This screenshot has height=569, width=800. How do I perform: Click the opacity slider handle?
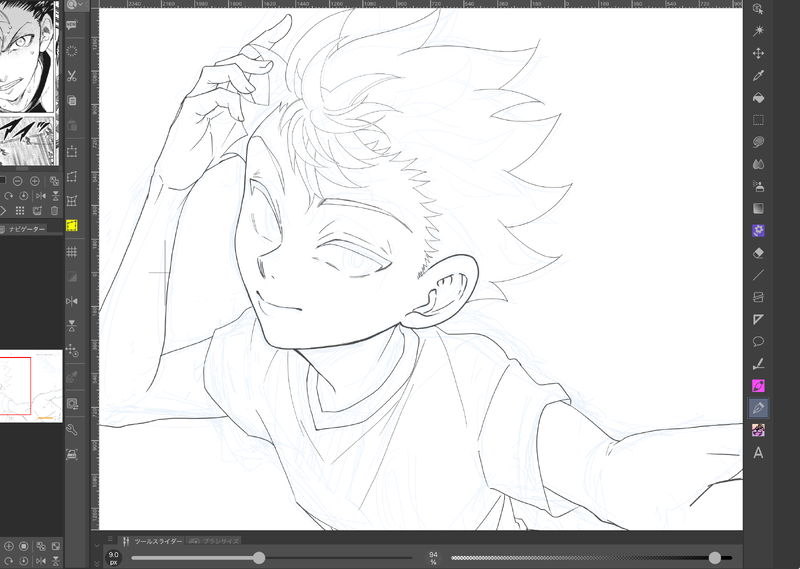pyautogui.click(x=715, y=558)
